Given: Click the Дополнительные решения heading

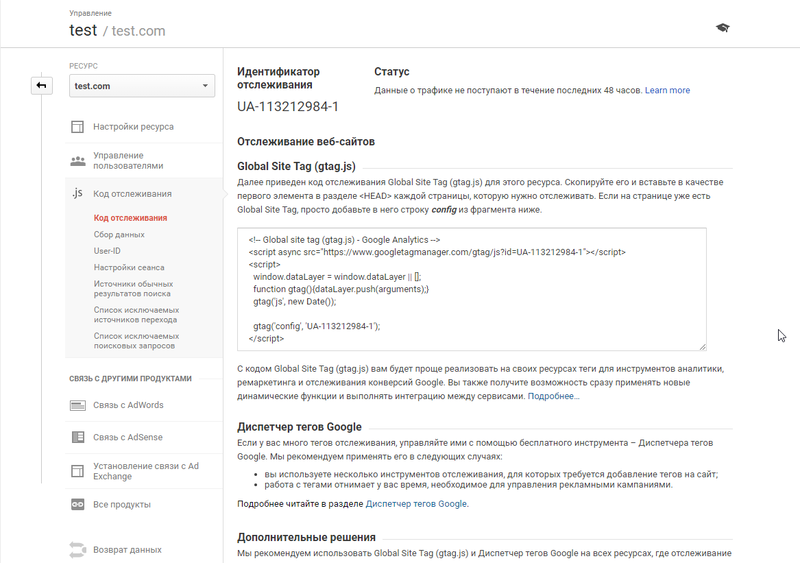Looking at the screenshot, I should [x=306, y=537].
